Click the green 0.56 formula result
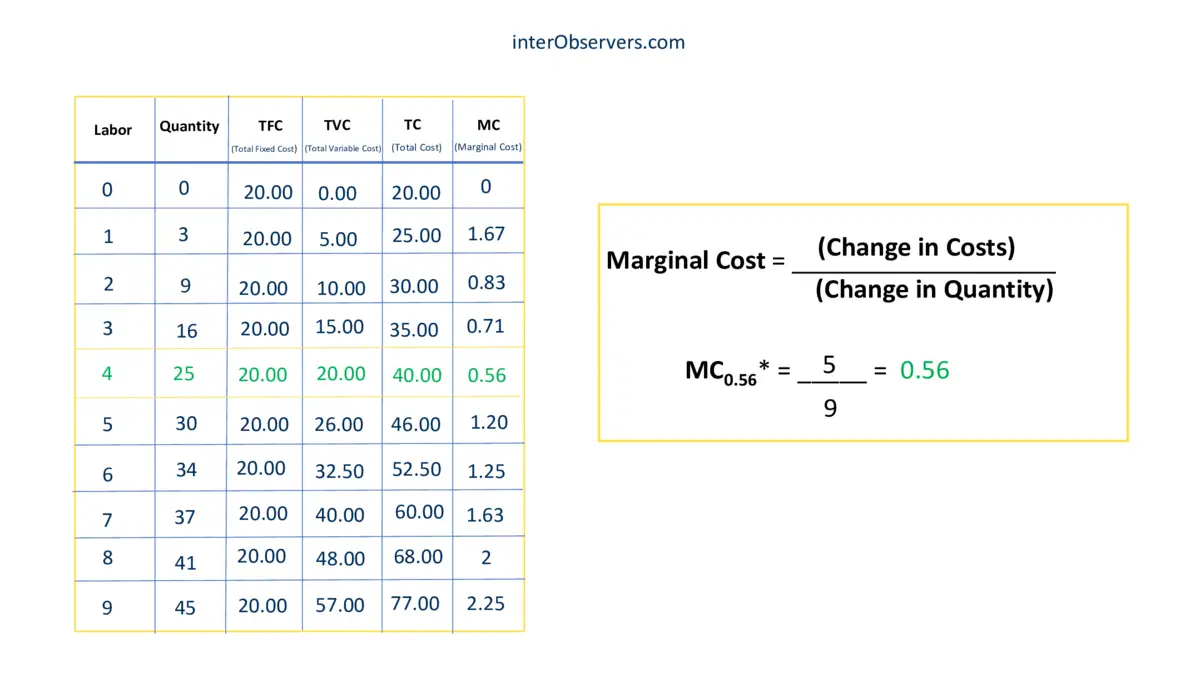This screenshot has height=675, width=1200. point(924,370)
